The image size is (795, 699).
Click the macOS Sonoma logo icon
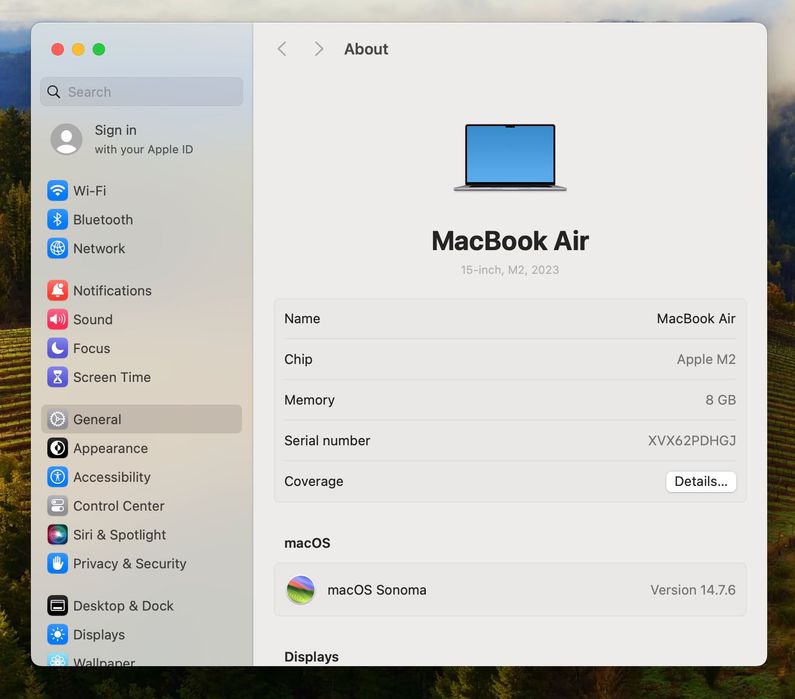[x=301, y=590]
